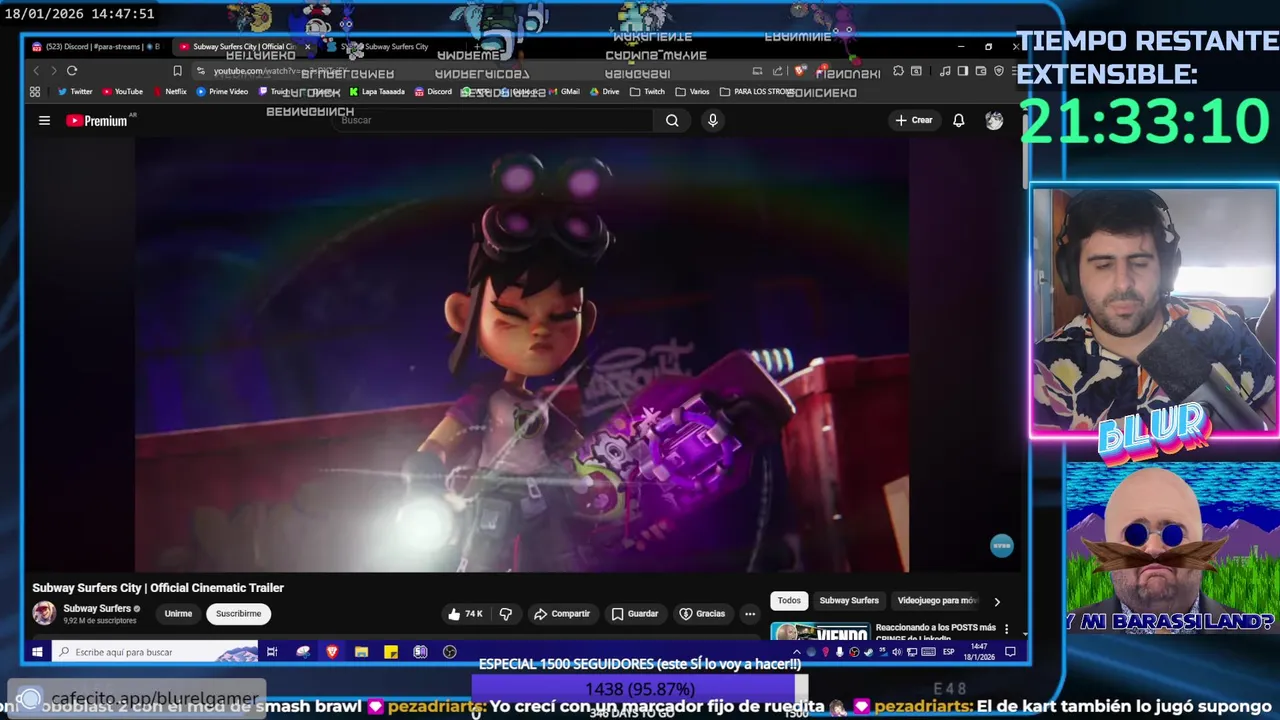Open File Explorer from the taskbar
The image size is (1280, 720).
pyautogui.click(x=361, y=652)
